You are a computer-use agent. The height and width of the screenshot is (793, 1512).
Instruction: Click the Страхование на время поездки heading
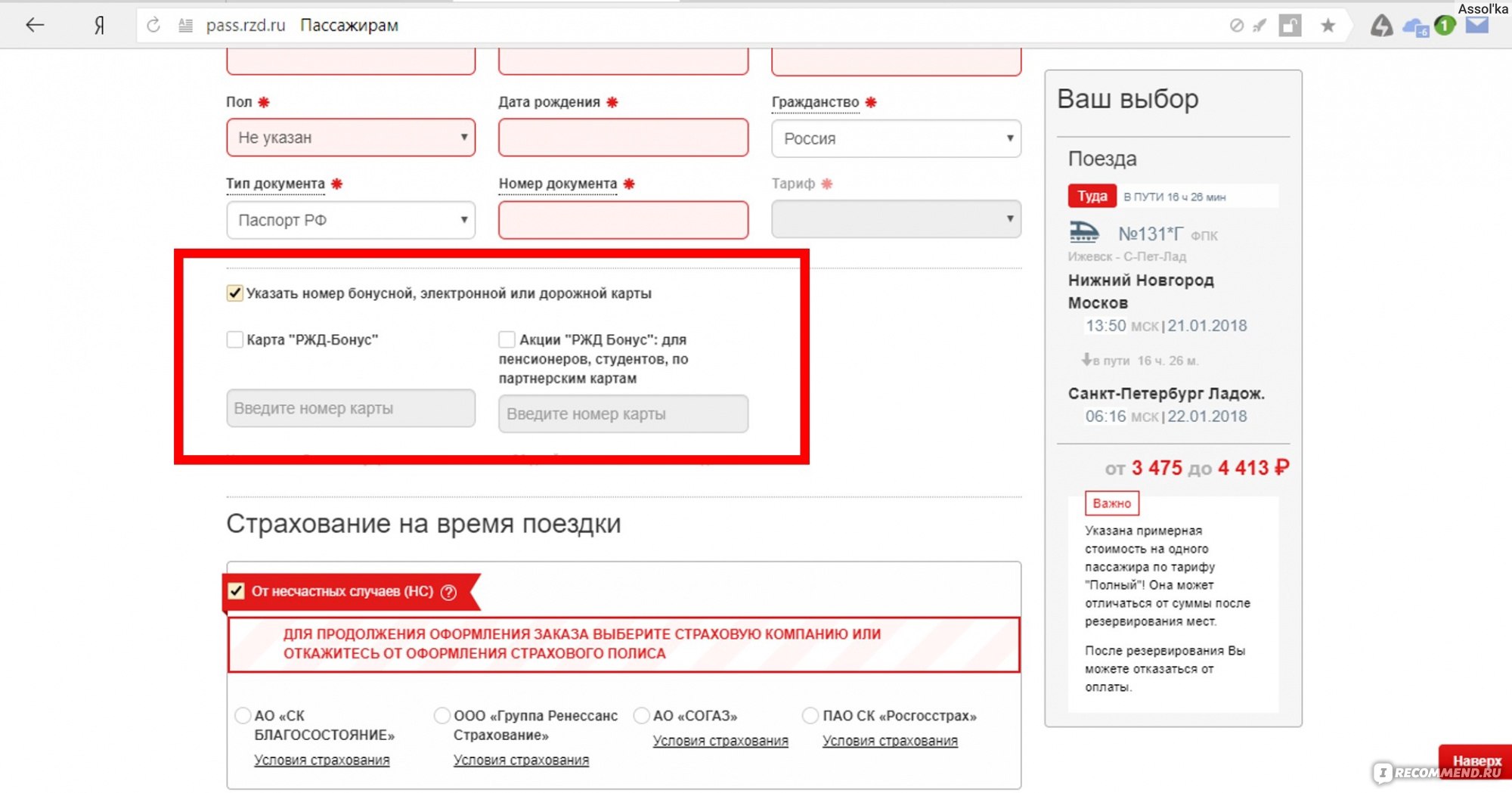point(423,524)
